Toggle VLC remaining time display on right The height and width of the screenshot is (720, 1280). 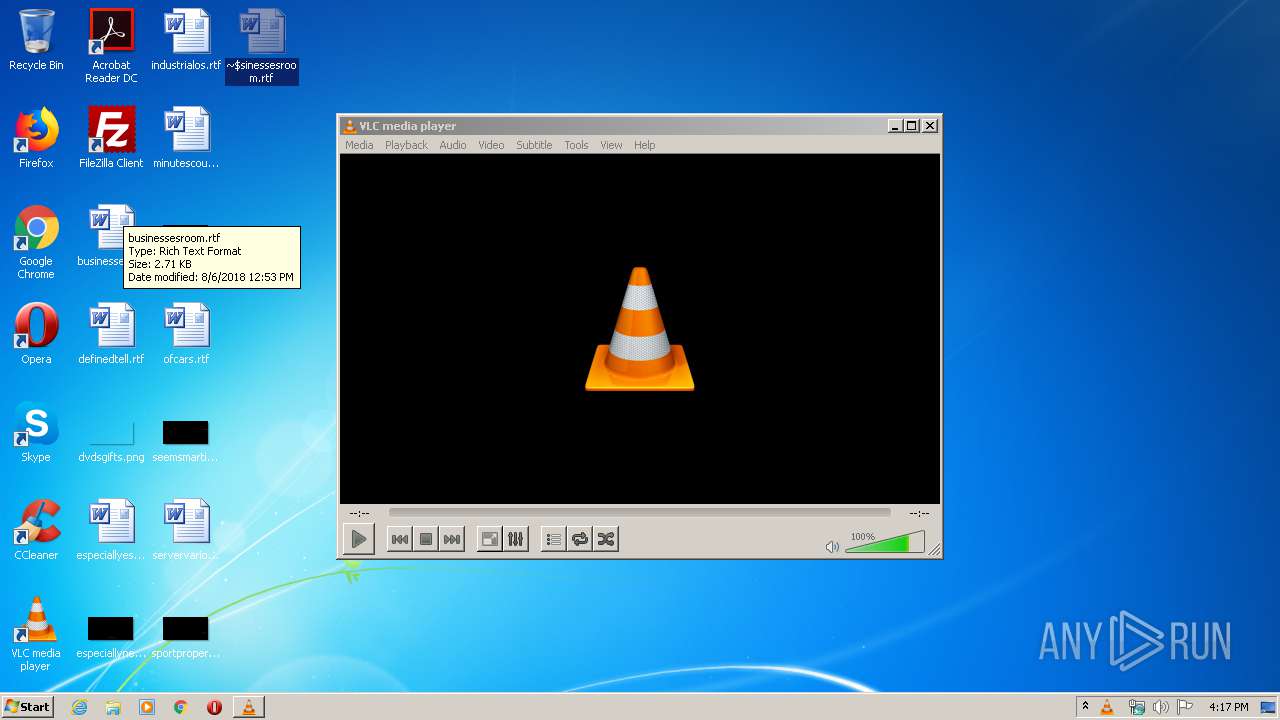pos(919,513)
